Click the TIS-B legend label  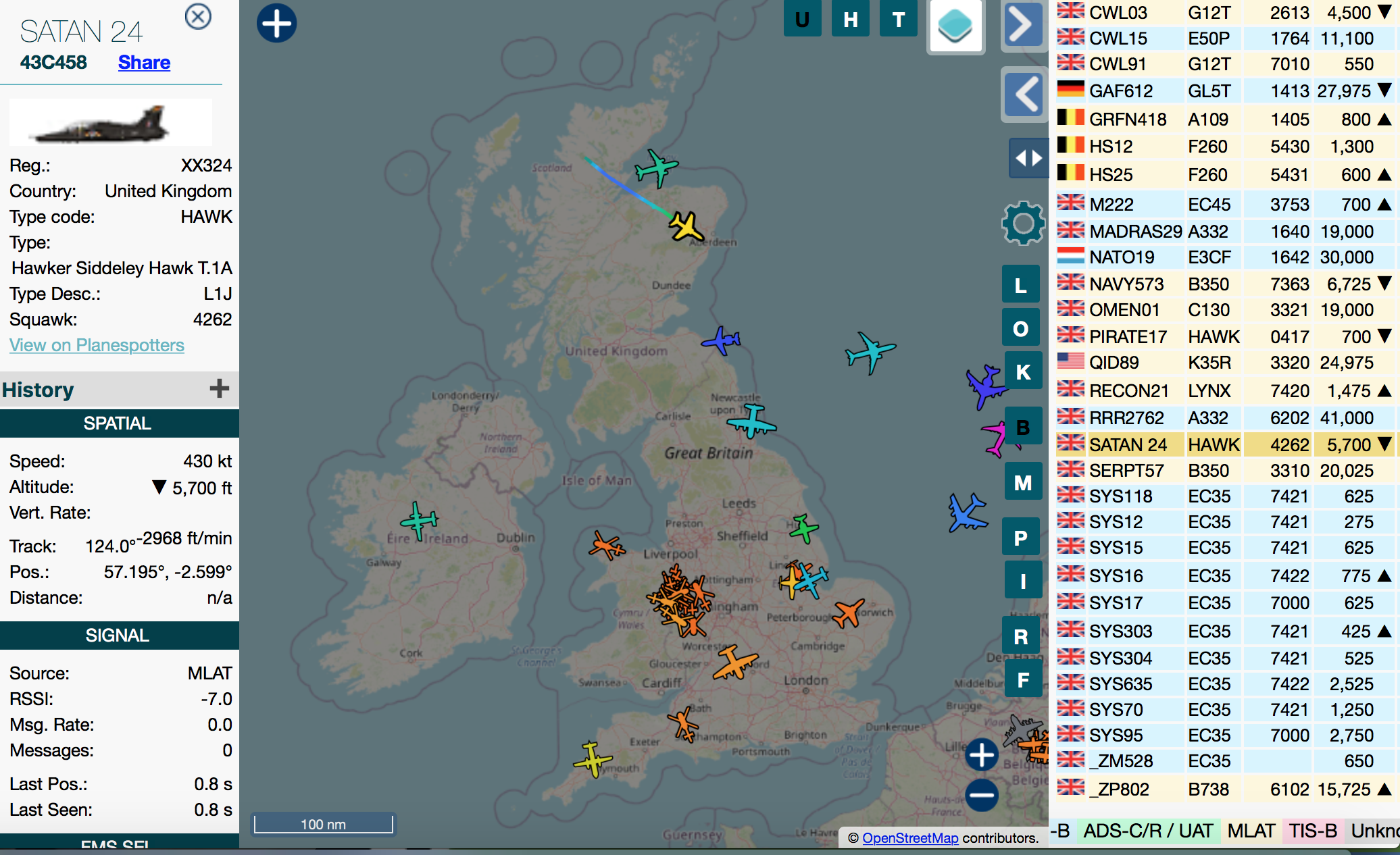1313,831
